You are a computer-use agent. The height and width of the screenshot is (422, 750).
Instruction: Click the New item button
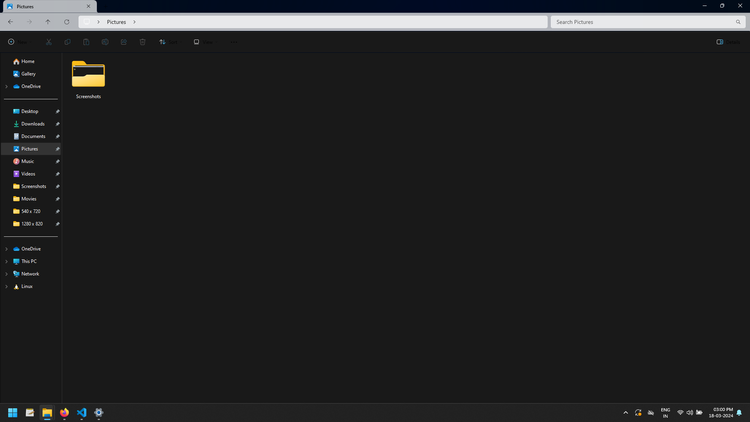18,42
